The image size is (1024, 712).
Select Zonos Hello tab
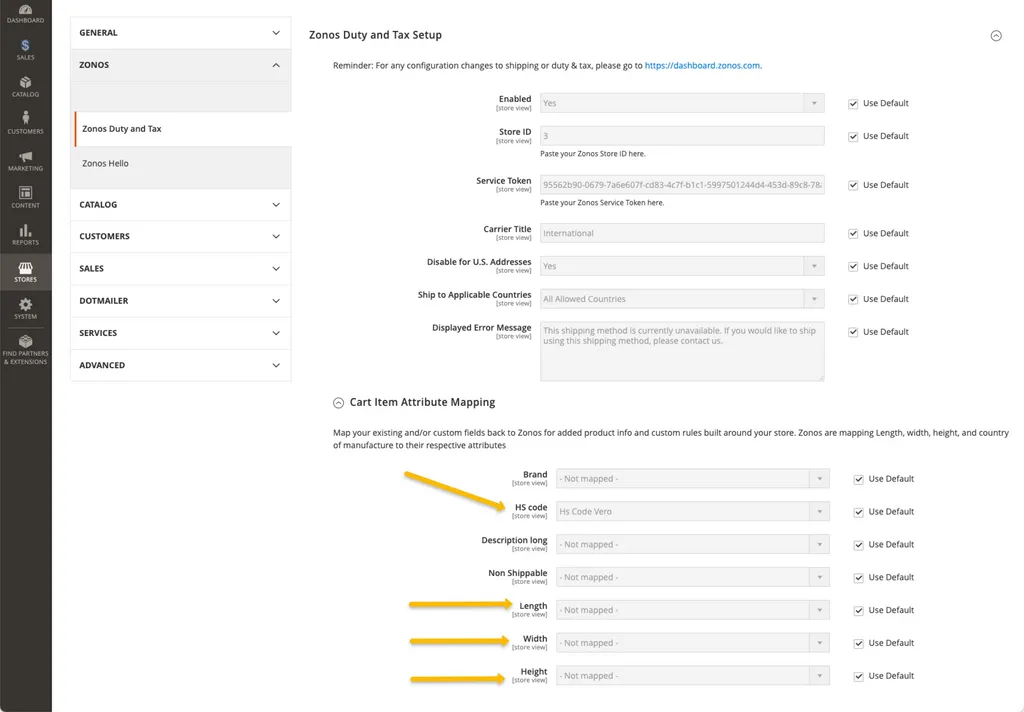(183, 164)
